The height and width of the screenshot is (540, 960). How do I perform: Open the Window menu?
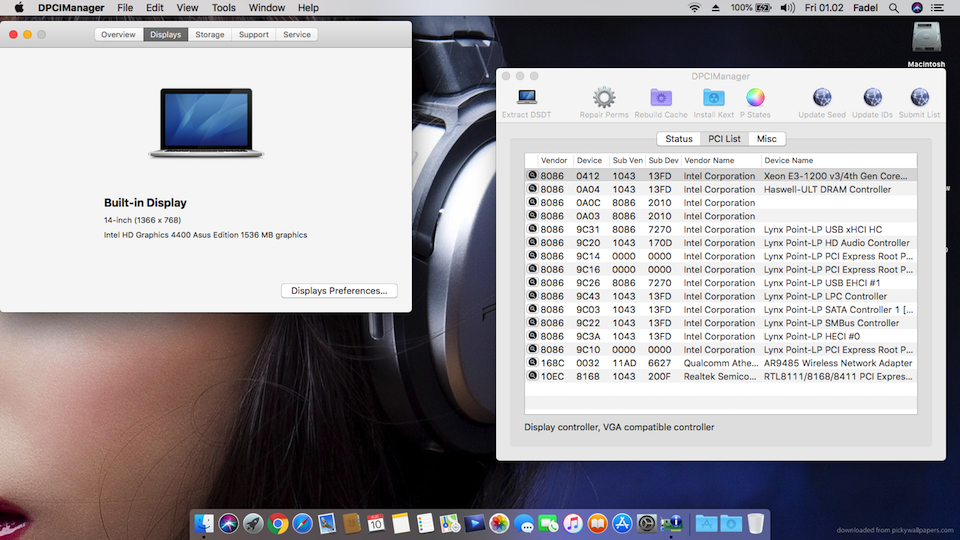(x=266, y=8)
